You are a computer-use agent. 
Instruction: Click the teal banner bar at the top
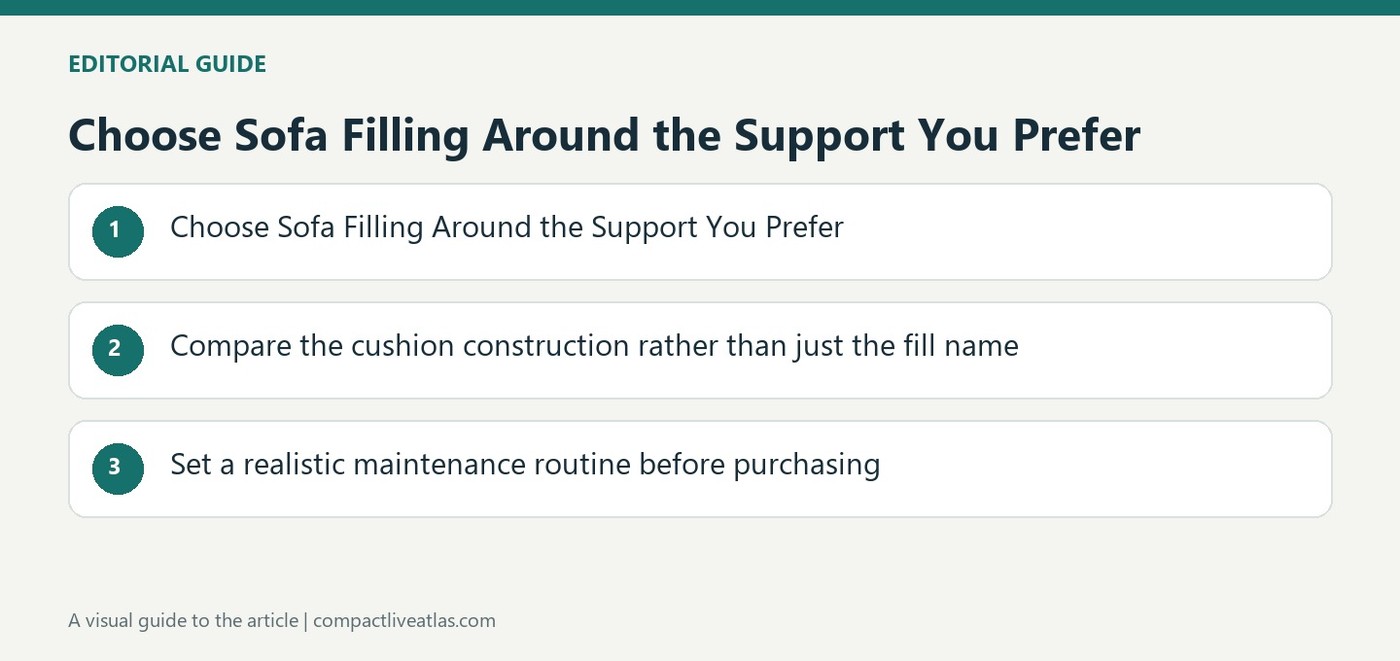pos(700,7)
